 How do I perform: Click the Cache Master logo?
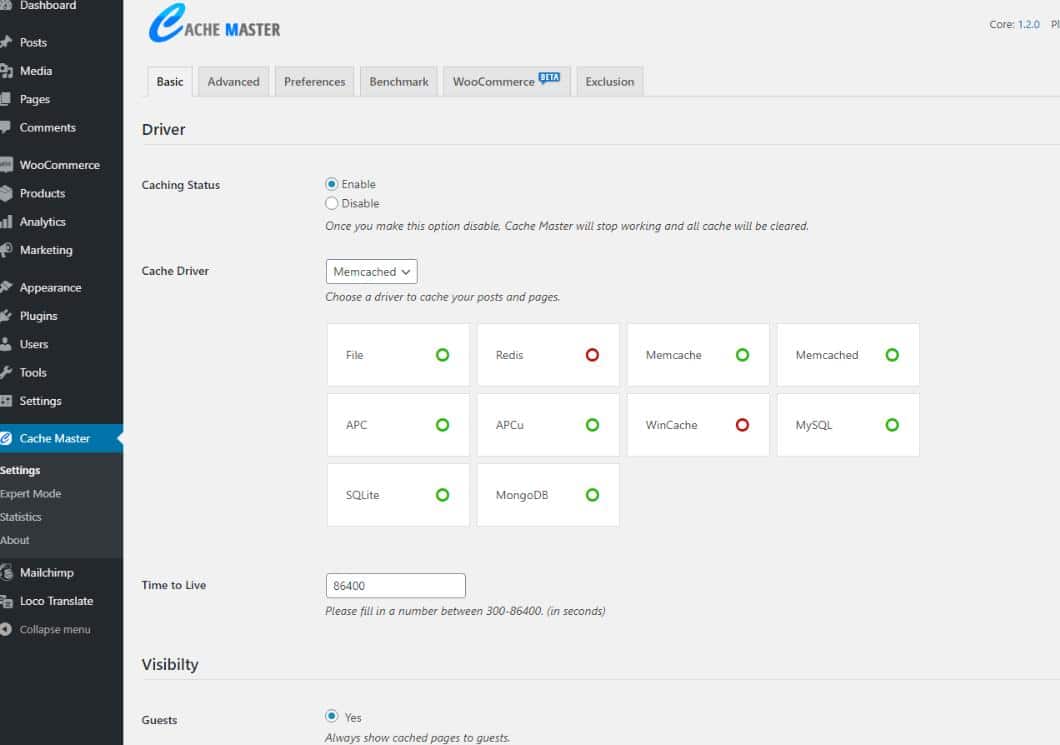coord(214,24)
